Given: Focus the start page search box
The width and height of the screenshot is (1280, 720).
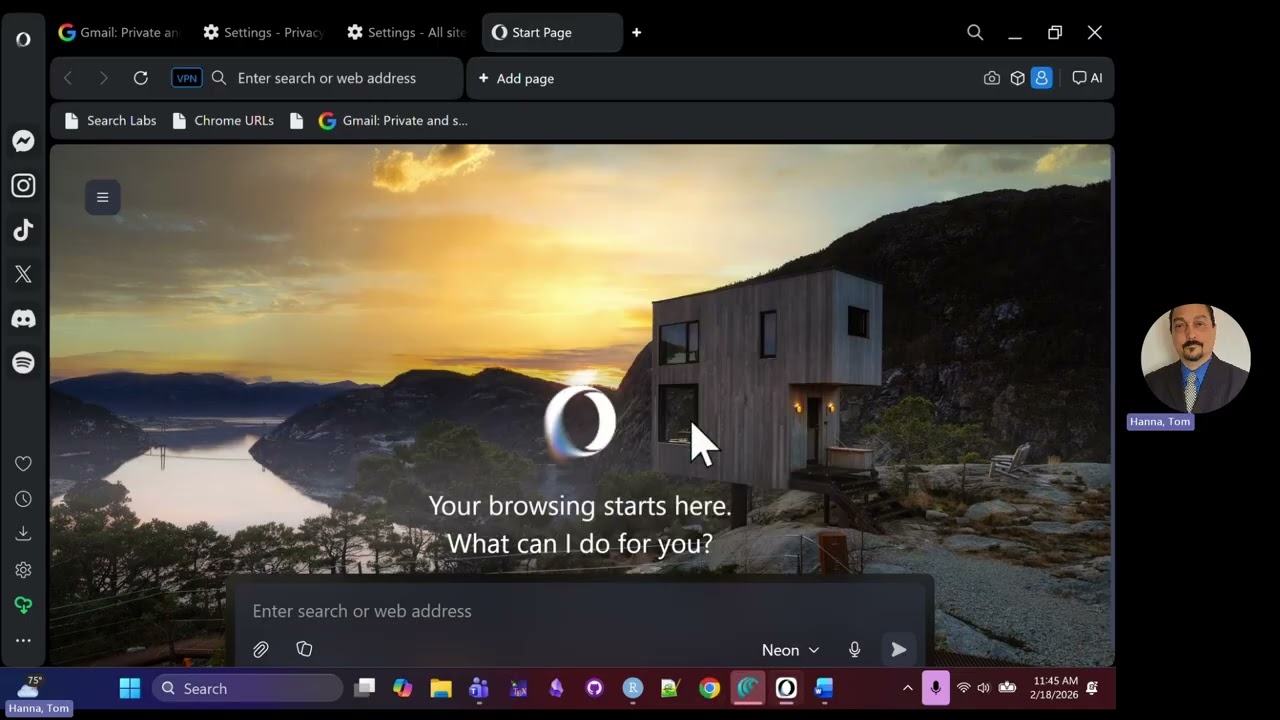Looking at the screenshot, I should pyautogui.click(x=580, y=611).
